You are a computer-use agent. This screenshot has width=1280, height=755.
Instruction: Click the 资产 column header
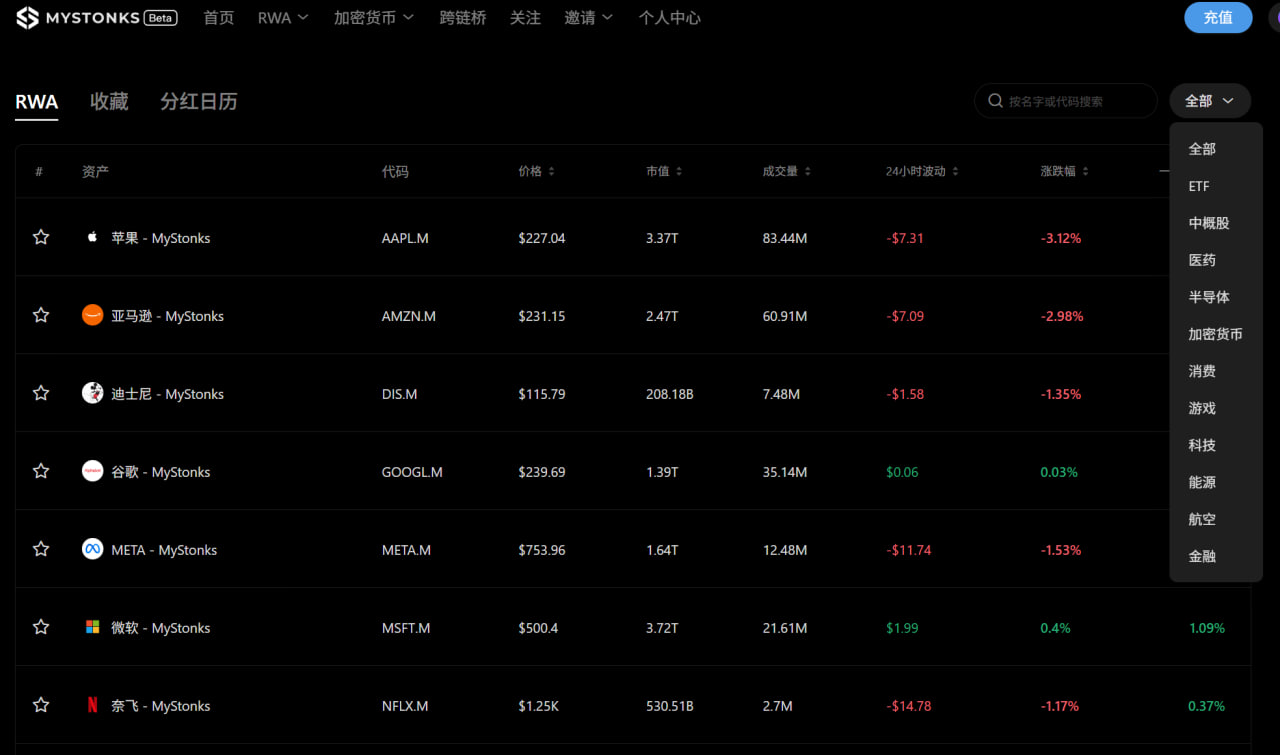[x=95, y=171]
